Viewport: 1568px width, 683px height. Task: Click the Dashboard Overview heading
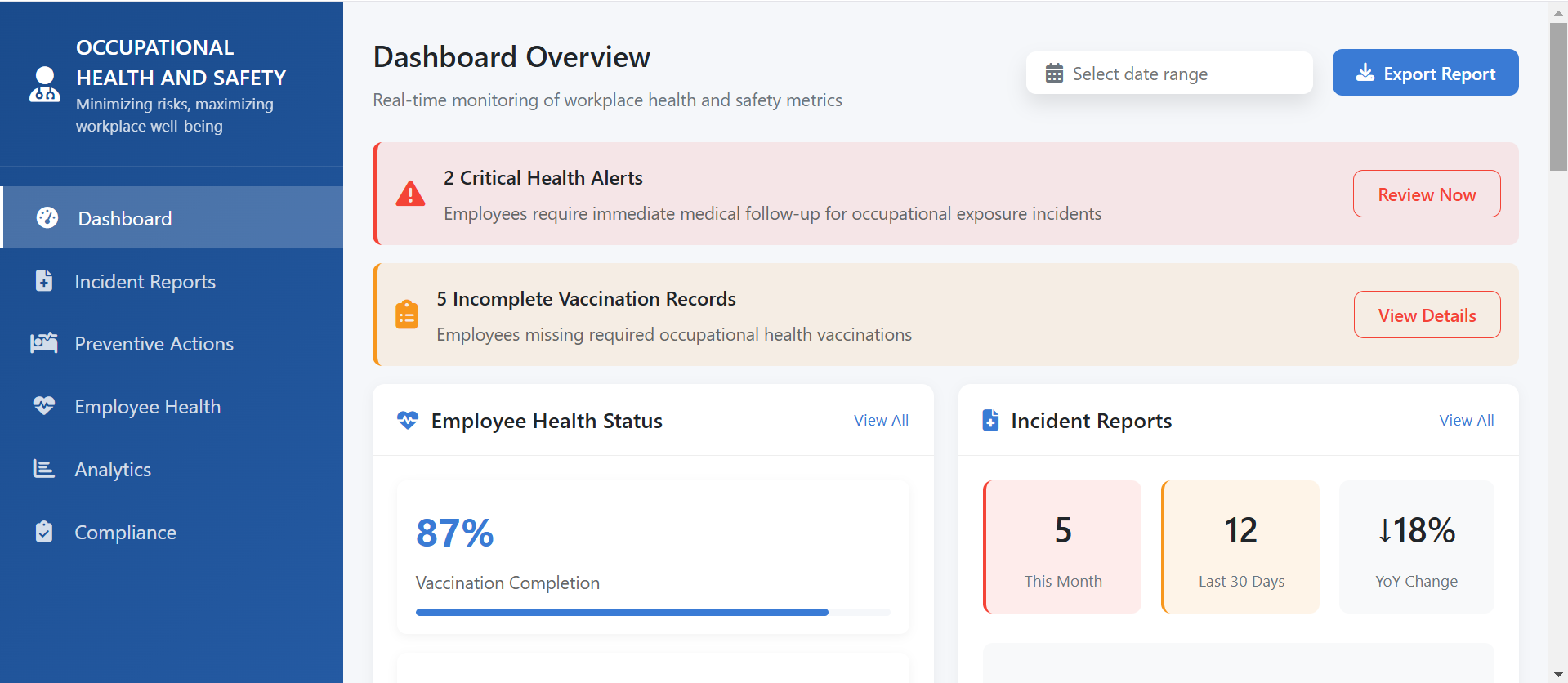(x=511, y=57)
